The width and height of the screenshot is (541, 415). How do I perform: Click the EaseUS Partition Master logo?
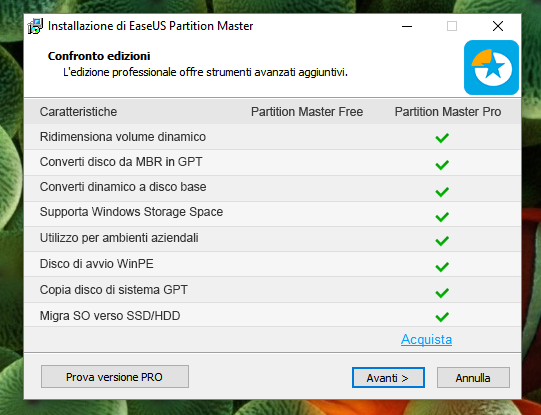[491, 67]
